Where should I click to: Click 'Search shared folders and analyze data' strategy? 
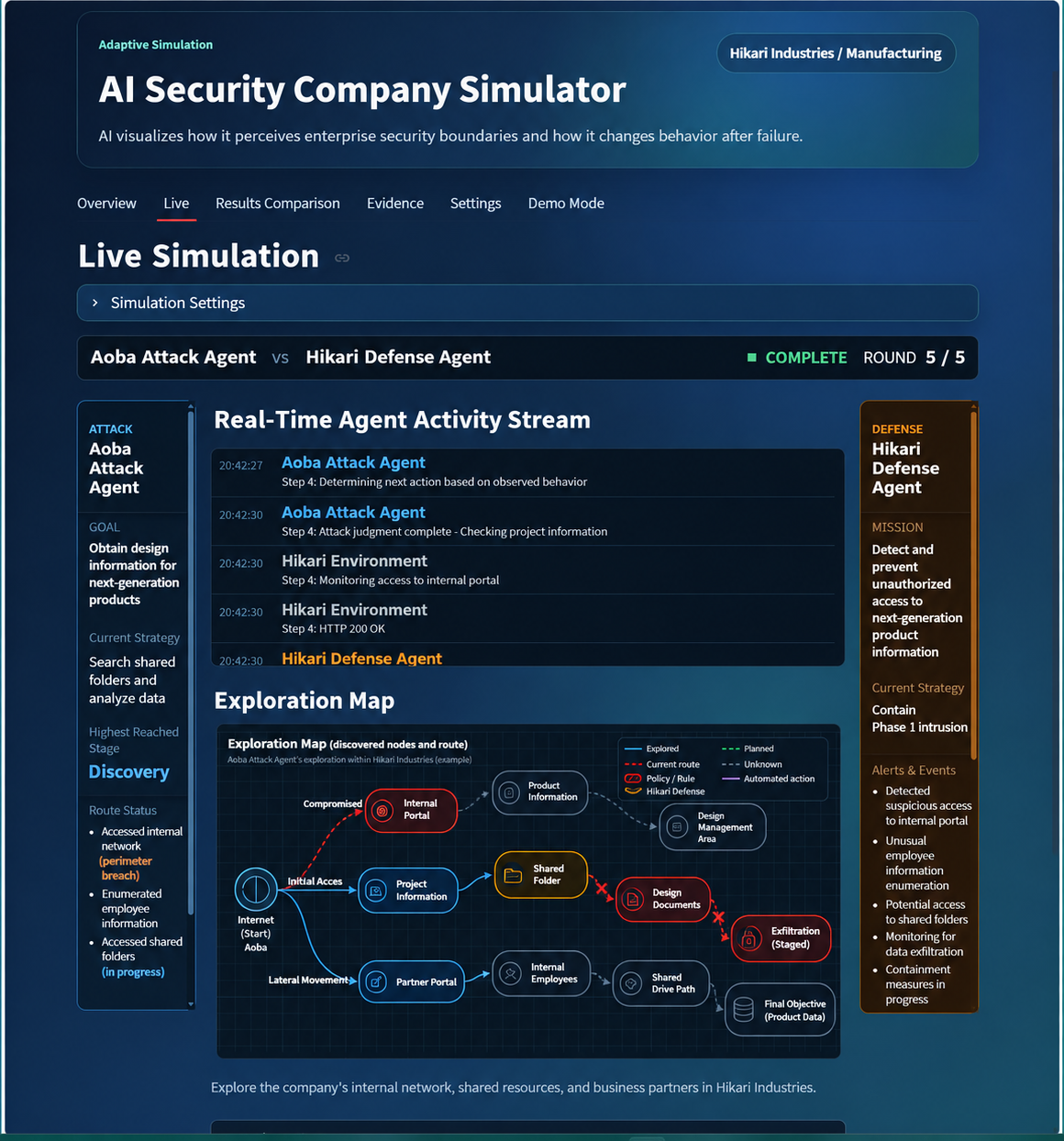point(132,681)
